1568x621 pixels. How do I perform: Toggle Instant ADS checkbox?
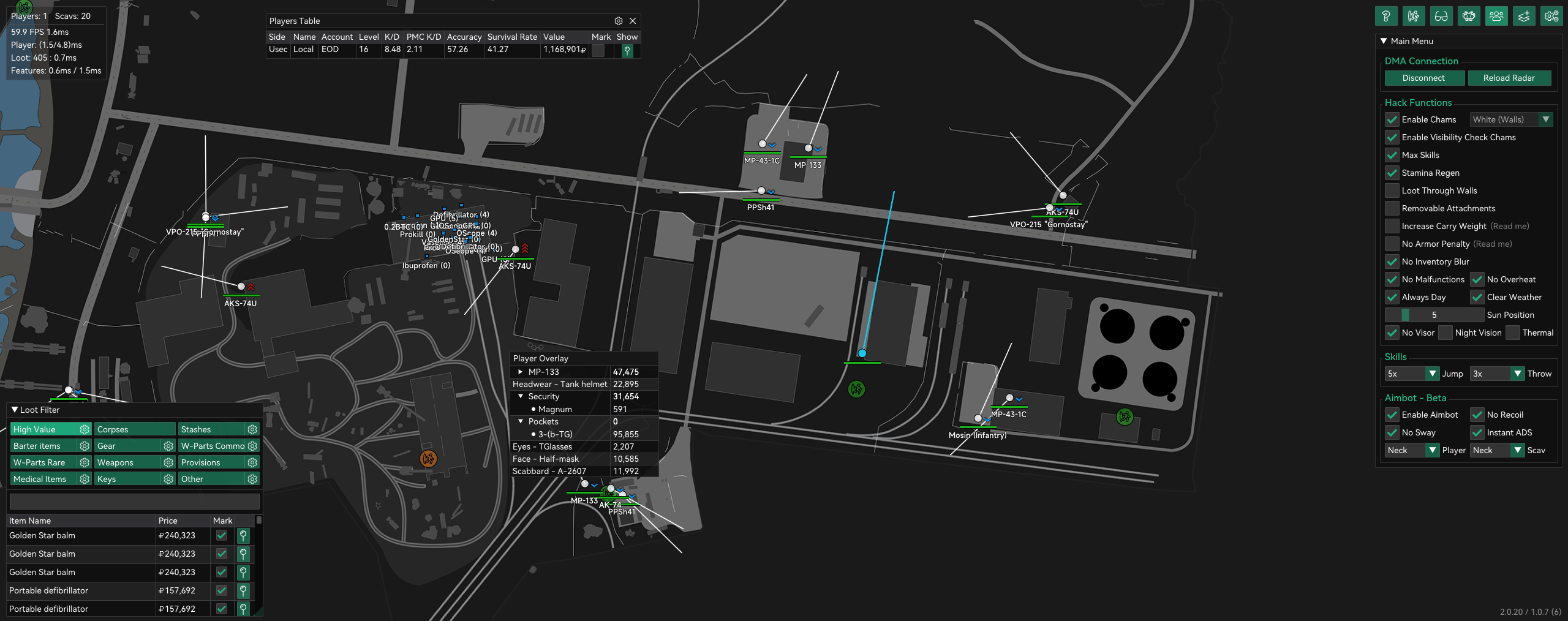click(1477, 432)
